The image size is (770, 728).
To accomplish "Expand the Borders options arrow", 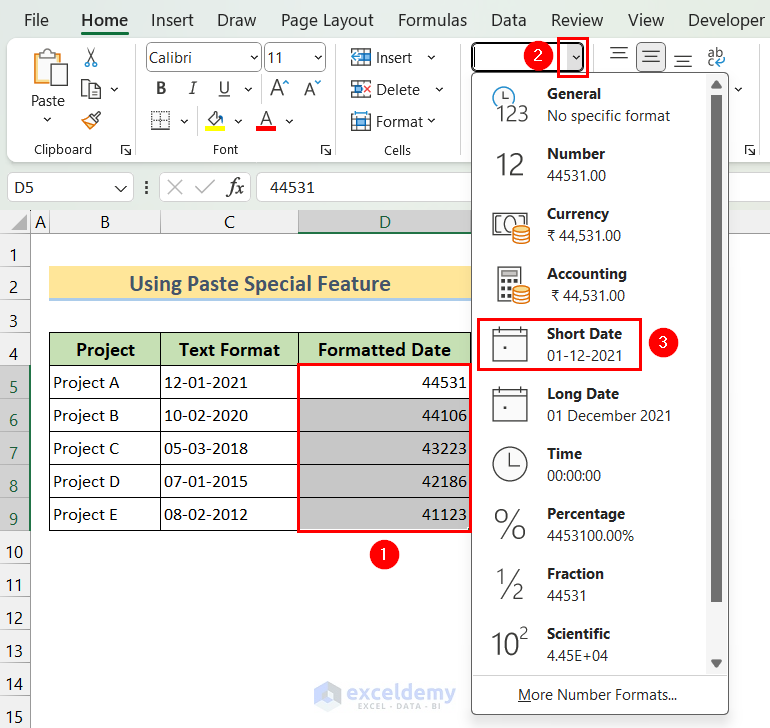I will (x=184, y=121).
